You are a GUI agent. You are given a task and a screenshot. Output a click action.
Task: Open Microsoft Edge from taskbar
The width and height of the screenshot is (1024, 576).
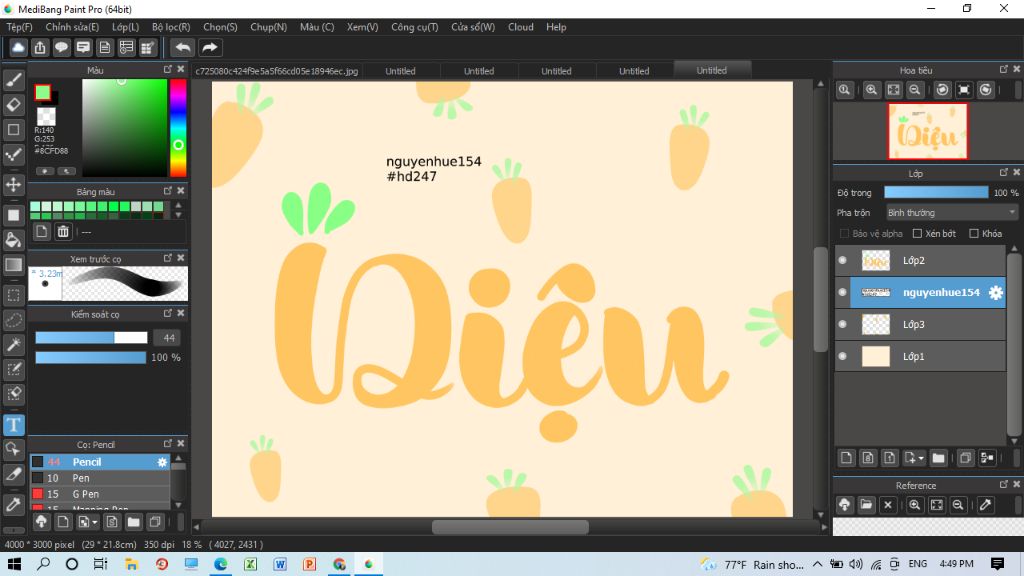[221, 564]
